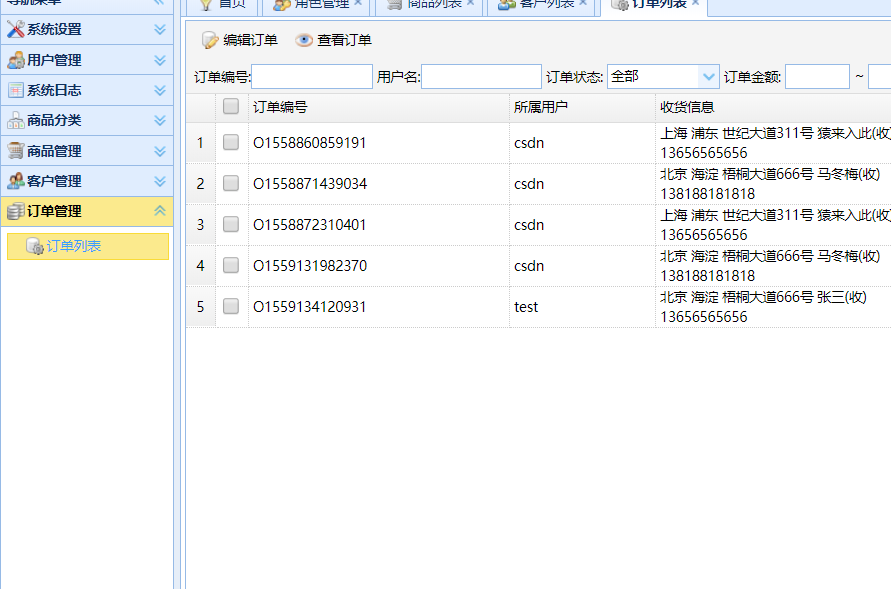This screenshot has width=891, height=589.
Task: Click the pencil icon beside 编辑订单
Action: coord(210,40)
